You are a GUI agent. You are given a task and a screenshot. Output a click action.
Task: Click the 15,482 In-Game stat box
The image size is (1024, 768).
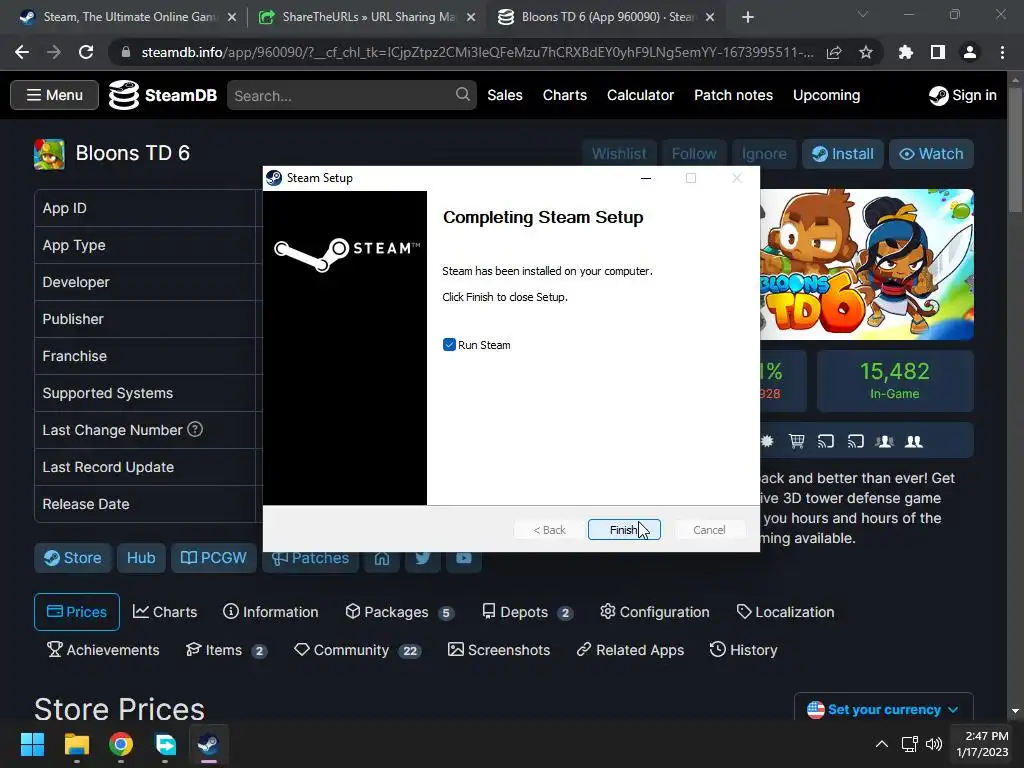[895, 381]
